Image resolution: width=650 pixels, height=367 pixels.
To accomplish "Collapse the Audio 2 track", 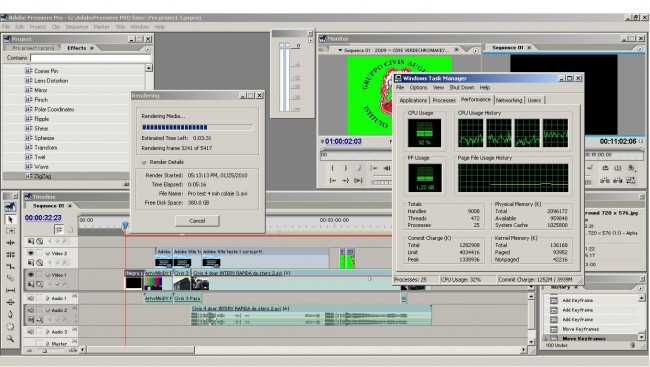I will [48, 310].
